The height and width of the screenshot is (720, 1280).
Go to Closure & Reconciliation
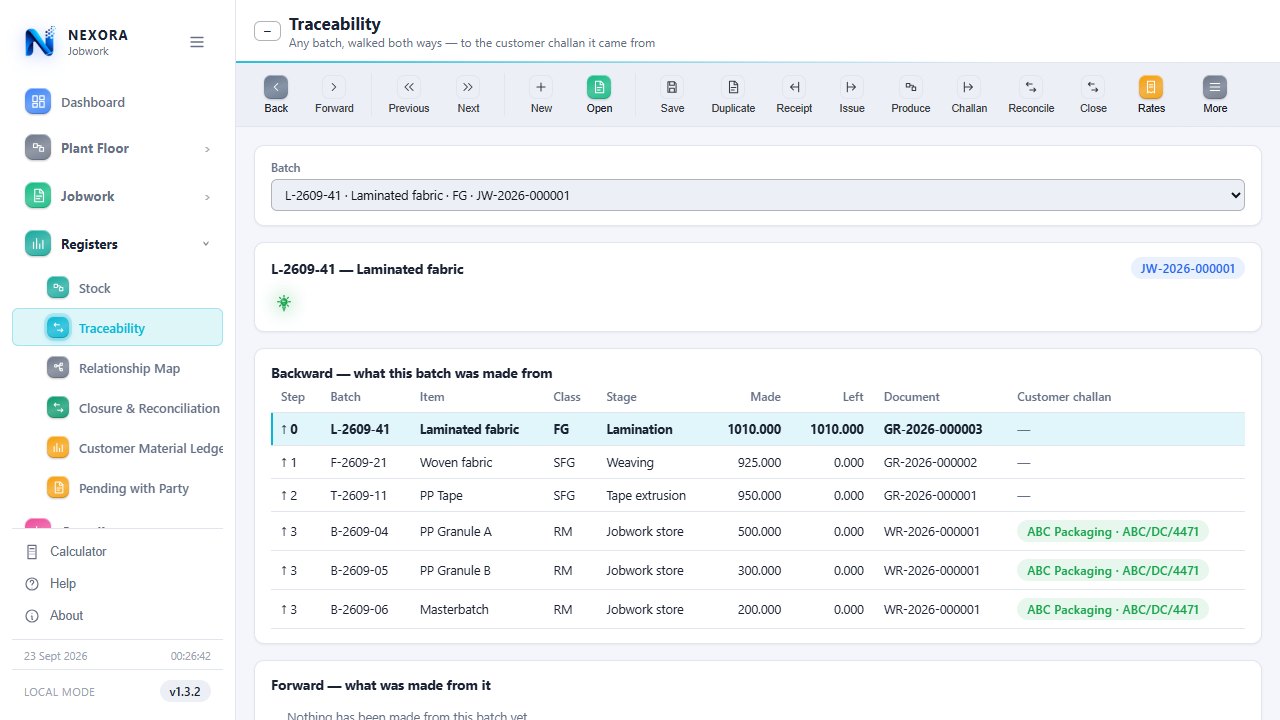click(x=118, y=408)
